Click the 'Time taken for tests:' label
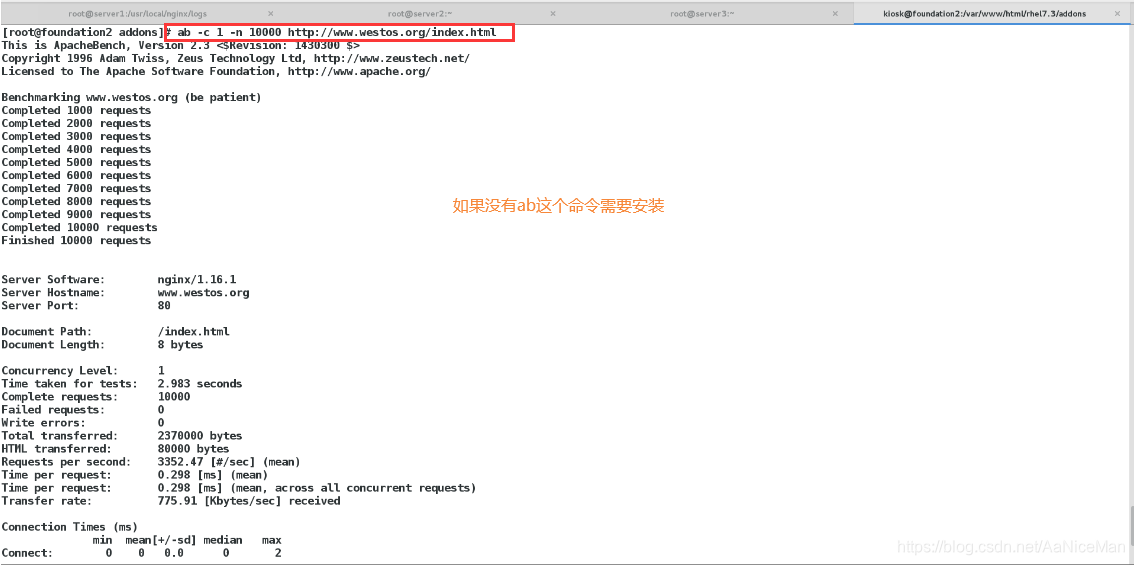Screen dimensions: 1134x565 click(x=69, y=384)
